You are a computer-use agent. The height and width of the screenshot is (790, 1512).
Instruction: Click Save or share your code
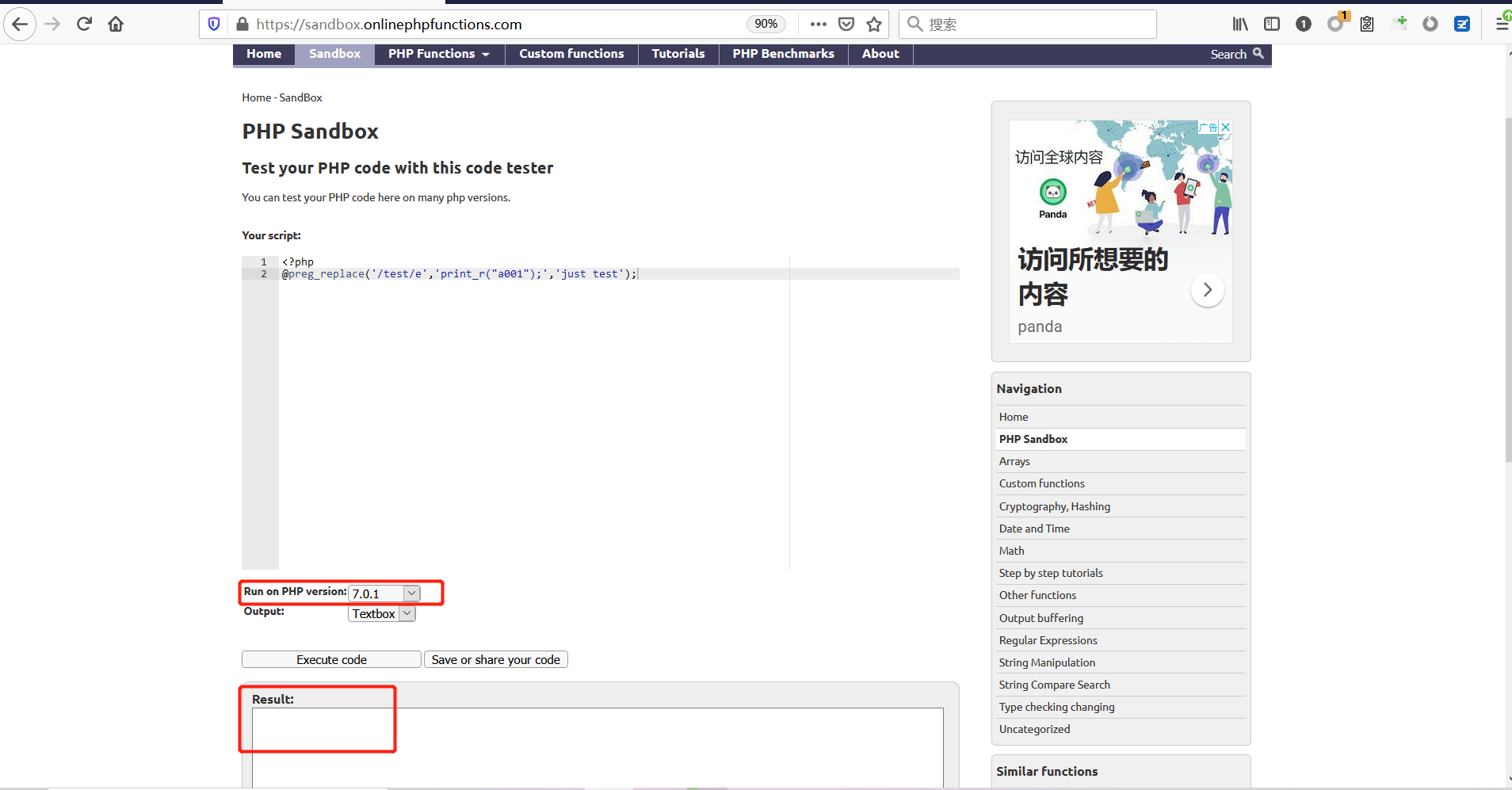(495, 658)
